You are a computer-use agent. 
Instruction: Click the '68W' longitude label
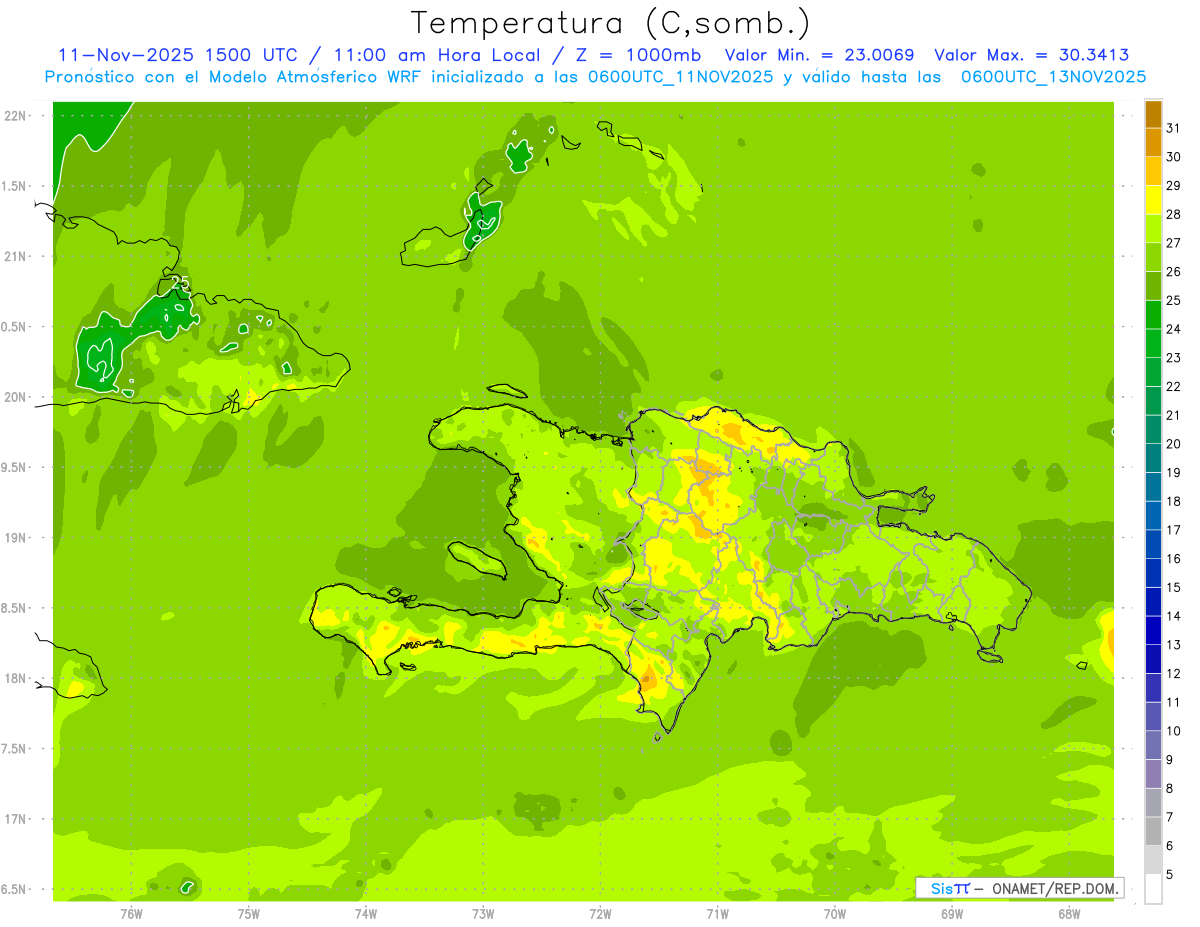(1069, 913)
